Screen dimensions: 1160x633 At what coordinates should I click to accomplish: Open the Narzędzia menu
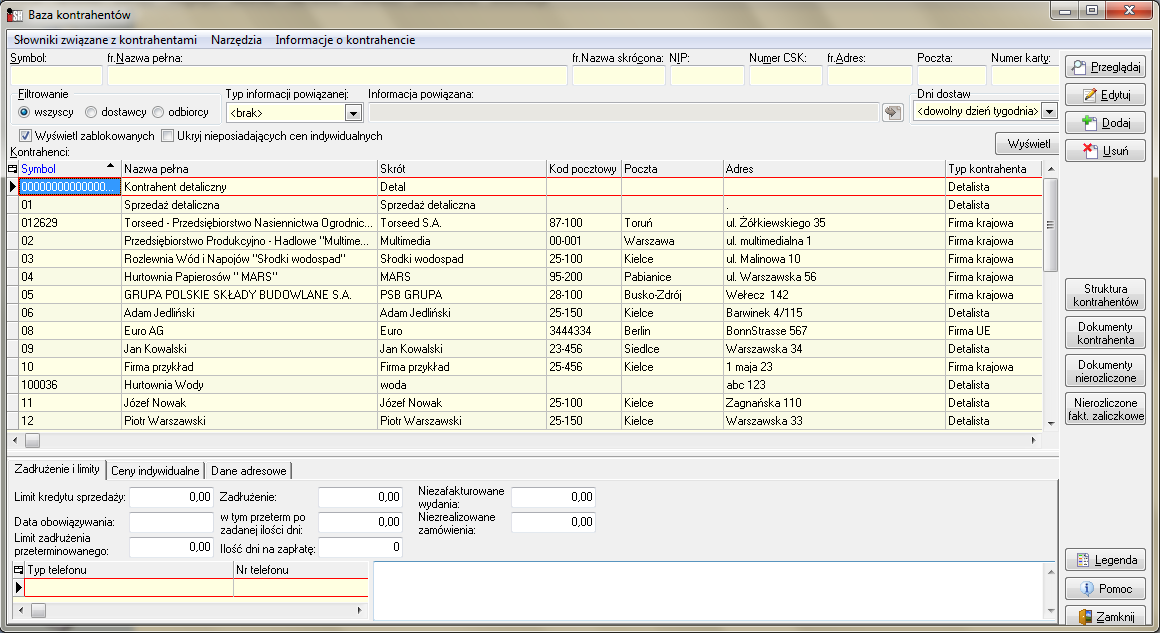pos(236,40)
